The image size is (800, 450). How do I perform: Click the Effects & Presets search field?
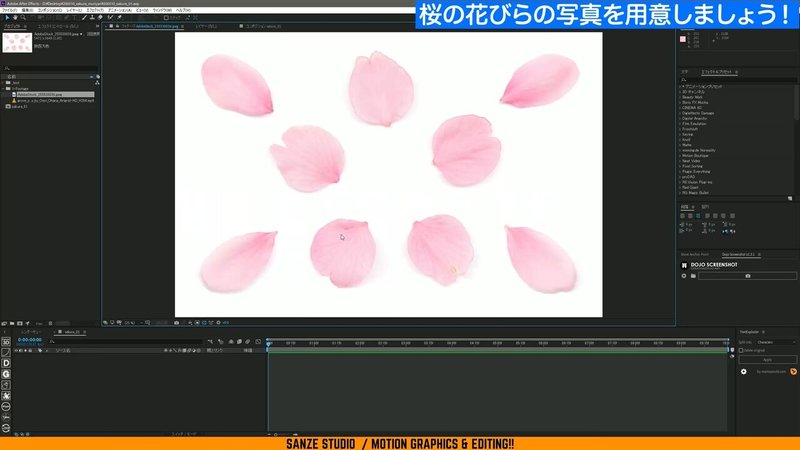(x=738, y=80)
